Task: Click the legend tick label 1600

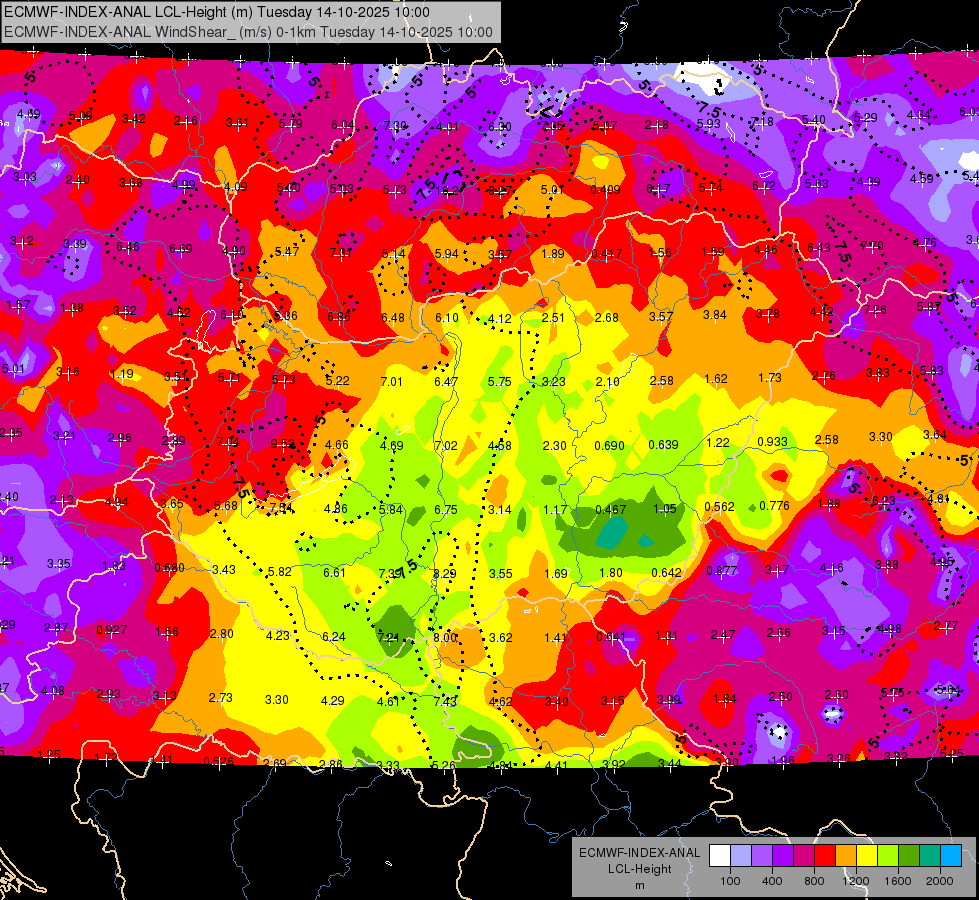Action: 898,881
